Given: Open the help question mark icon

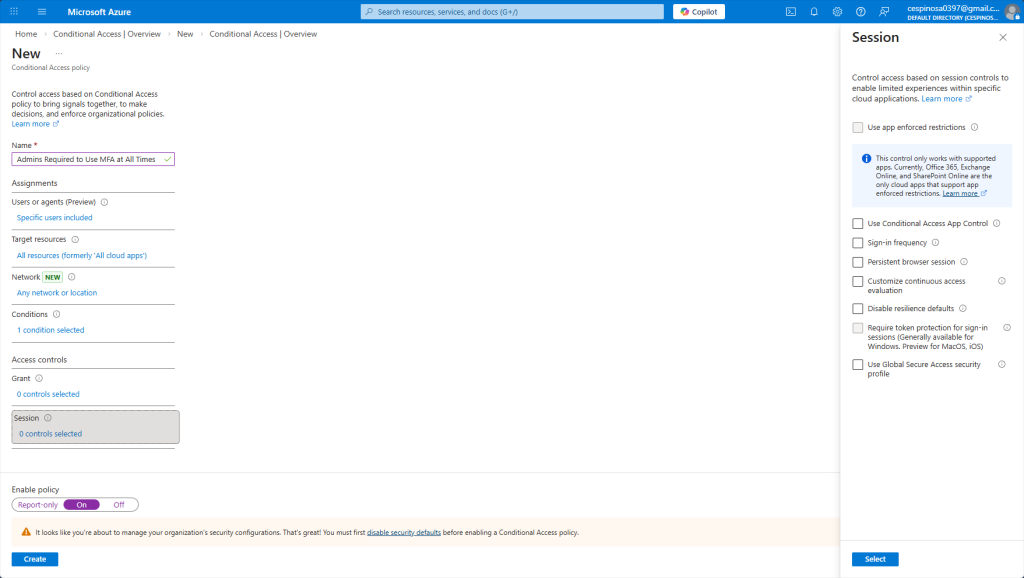Looking at the screenshot, I should tap(860, 11).
